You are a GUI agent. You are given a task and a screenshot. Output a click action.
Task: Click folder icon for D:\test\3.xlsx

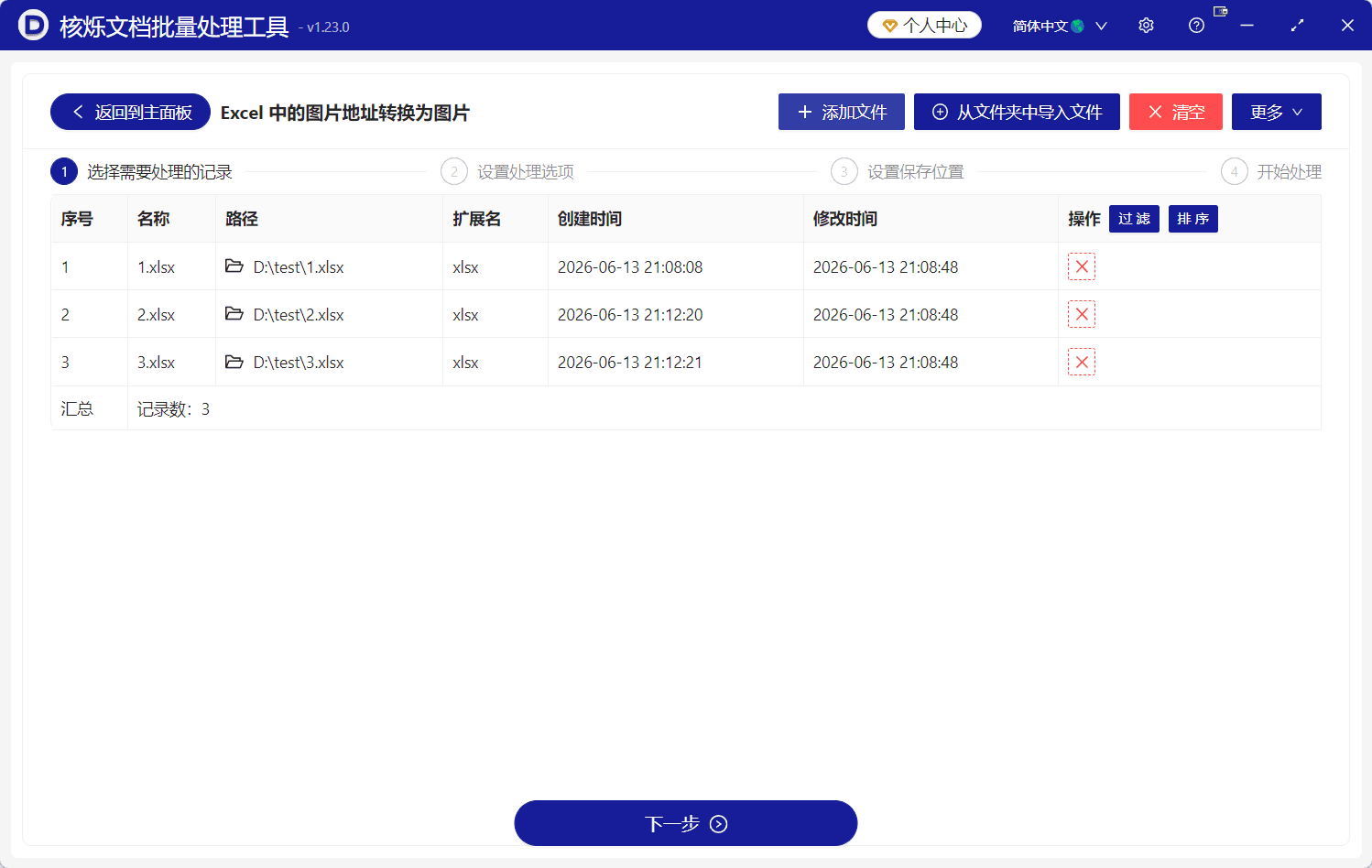point(234,362)
